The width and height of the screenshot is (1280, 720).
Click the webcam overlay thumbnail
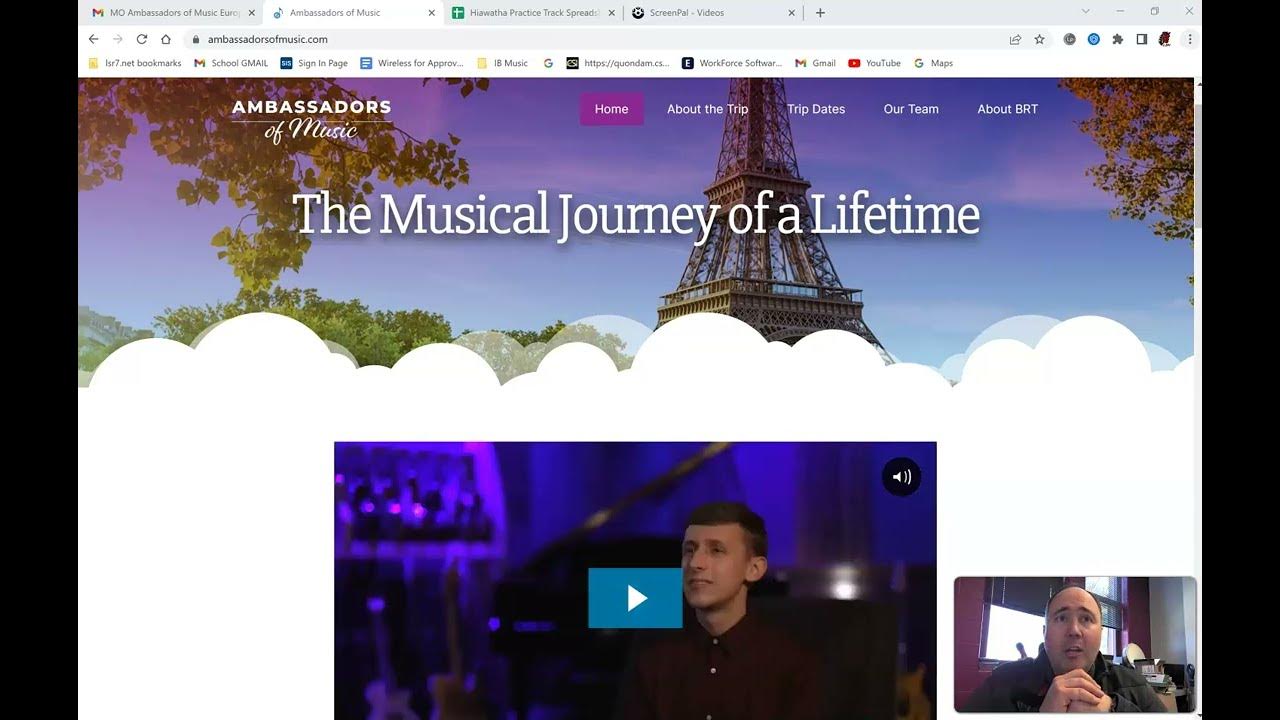point(1075,645)
